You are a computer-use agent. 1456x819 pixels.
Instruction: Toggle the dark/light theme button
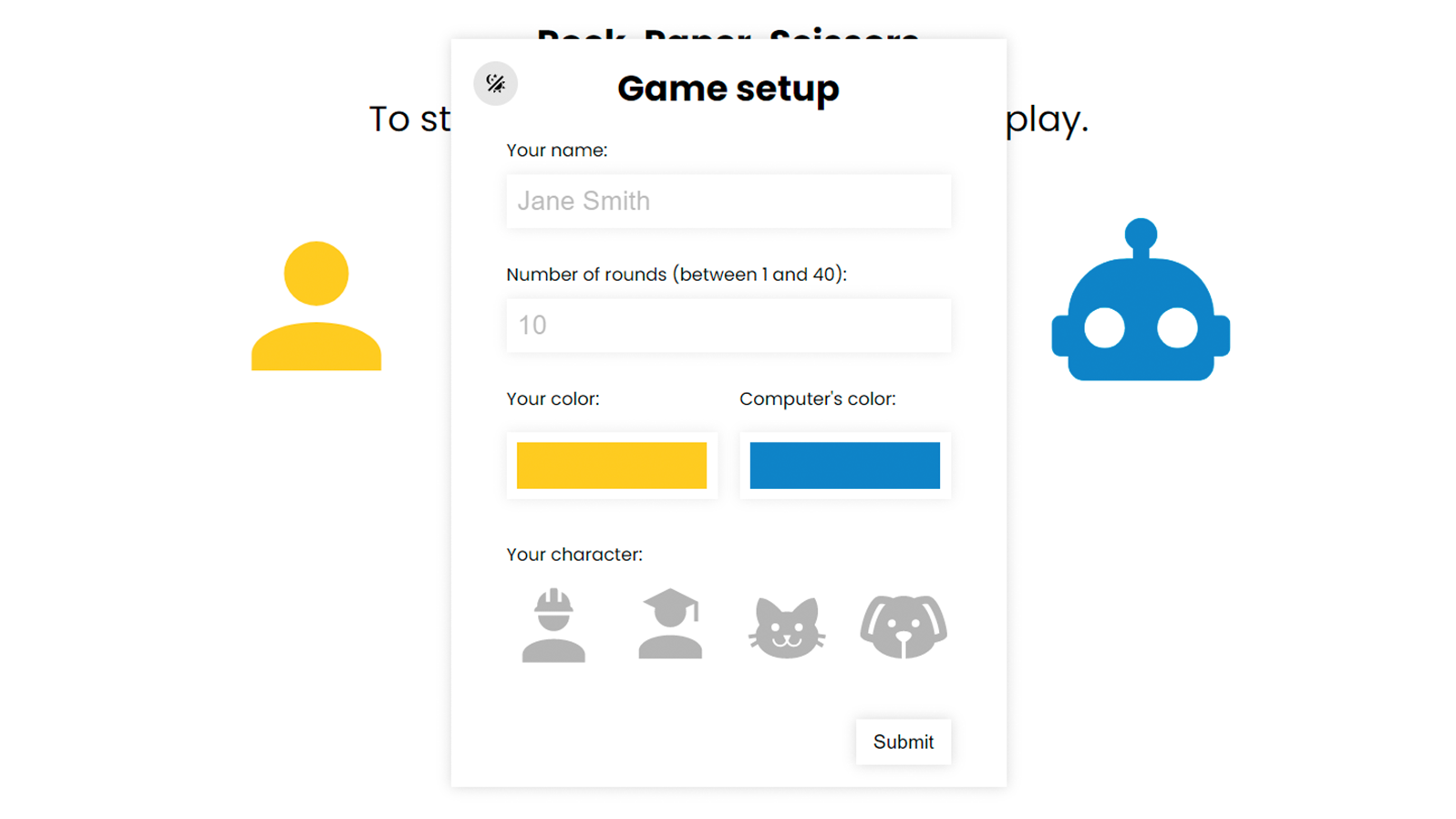(x=495, y=84)
